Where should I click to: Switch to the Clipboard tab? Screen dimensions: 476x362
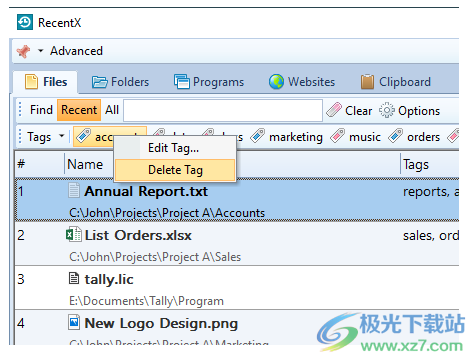(396, 82)
